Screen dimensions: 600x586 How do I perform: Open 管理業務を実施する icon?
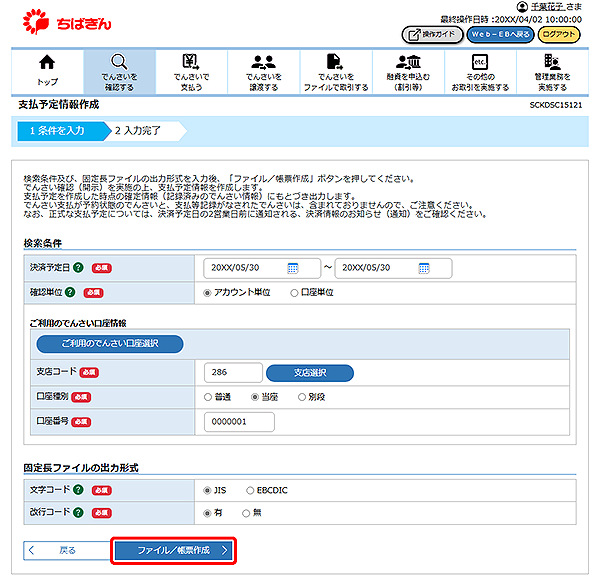tap(552, 63)
